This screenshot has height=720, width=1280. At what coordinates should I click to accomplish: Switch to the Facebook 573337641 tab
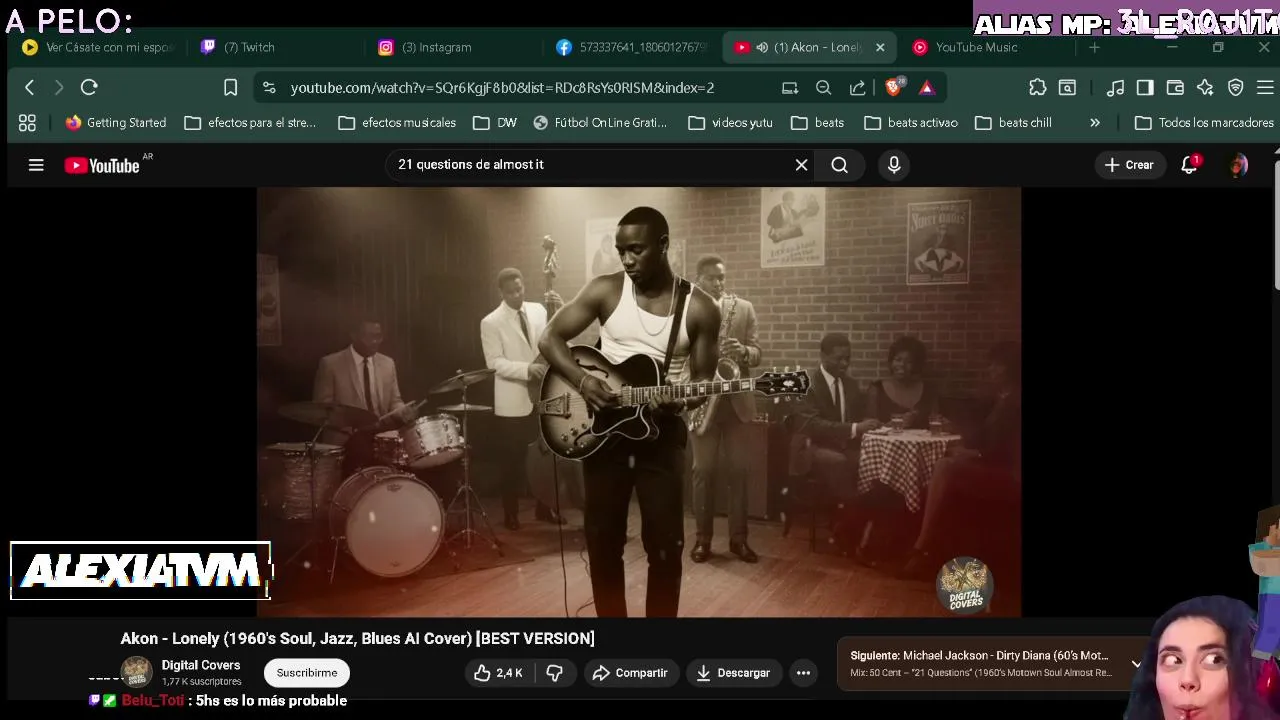tap(632, 47)
